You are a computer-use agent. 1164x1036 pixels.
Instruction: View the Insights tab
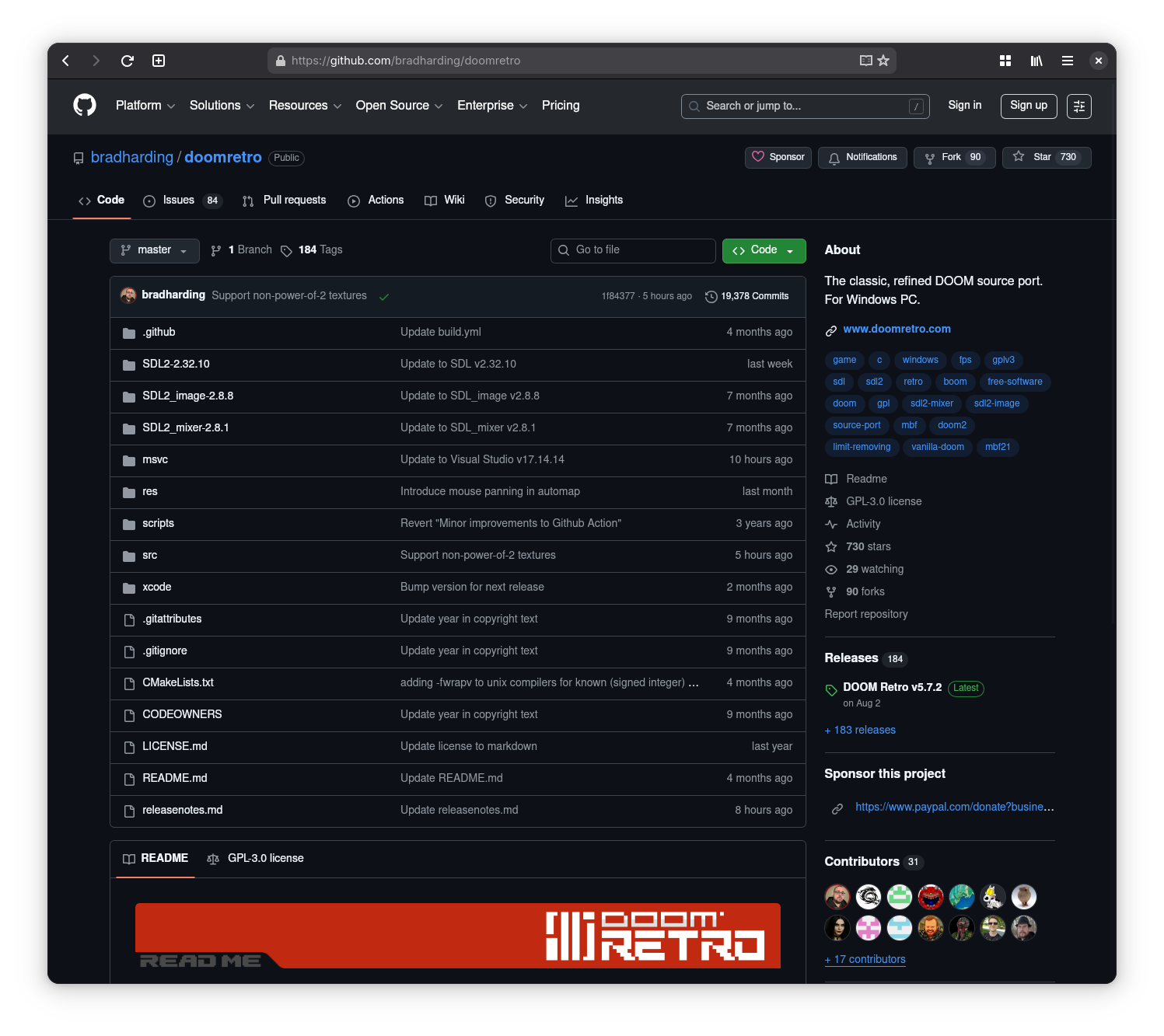click(594, 201)
